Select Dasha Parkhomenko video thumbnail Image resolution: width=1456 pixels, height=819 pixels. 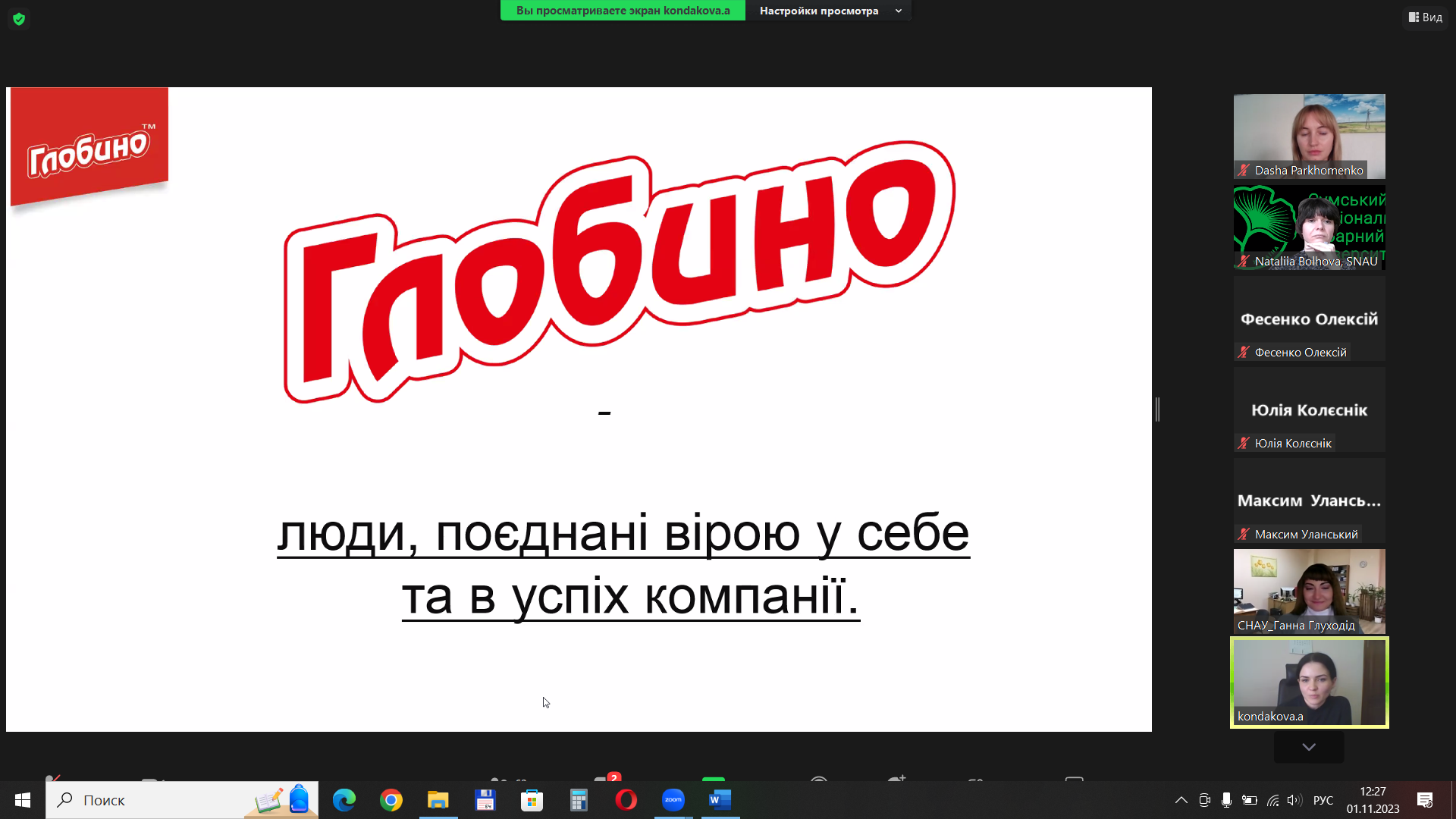coord(1309,136)
